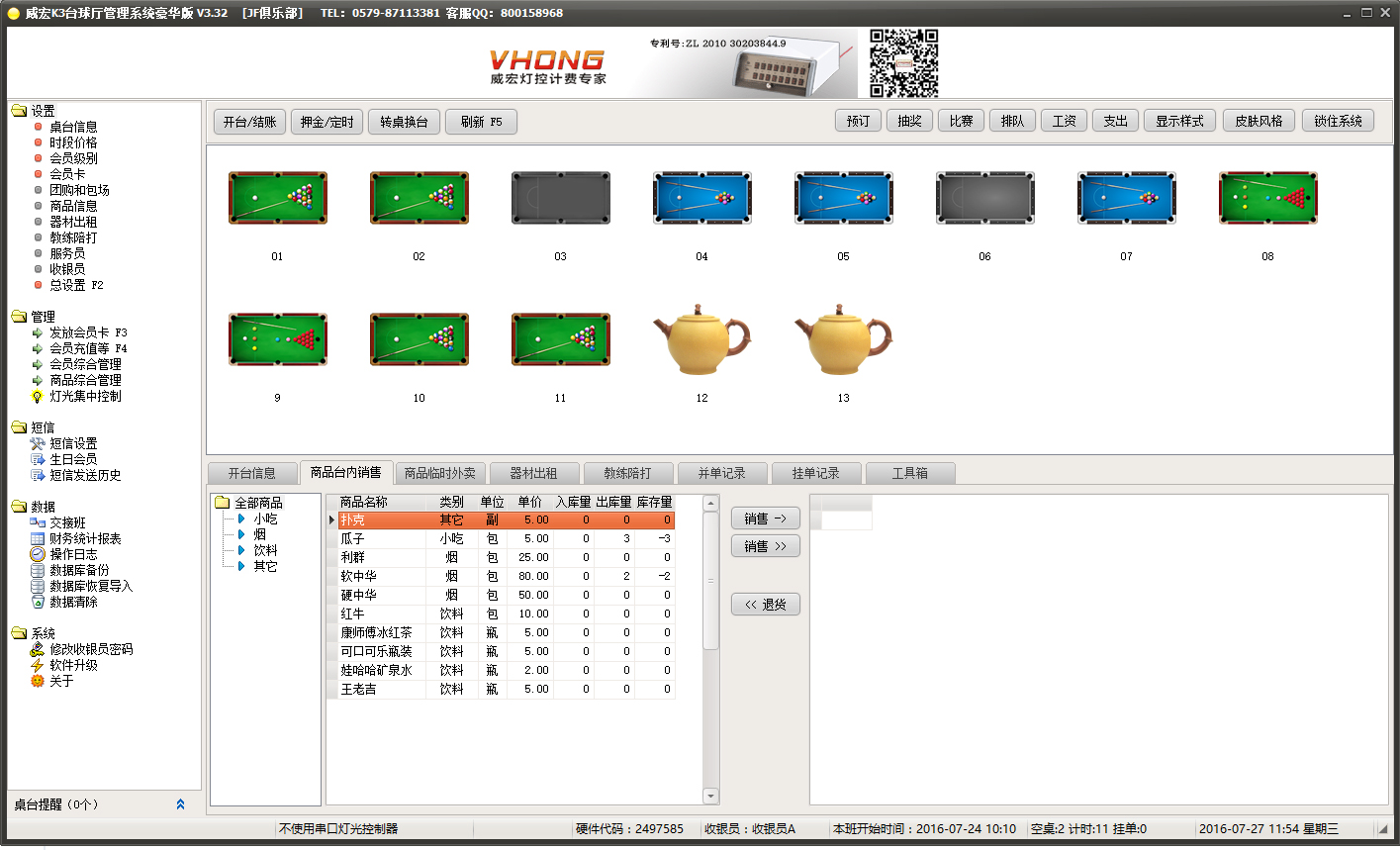Click the 退货 return button
1400x850 pixels.
765,605
